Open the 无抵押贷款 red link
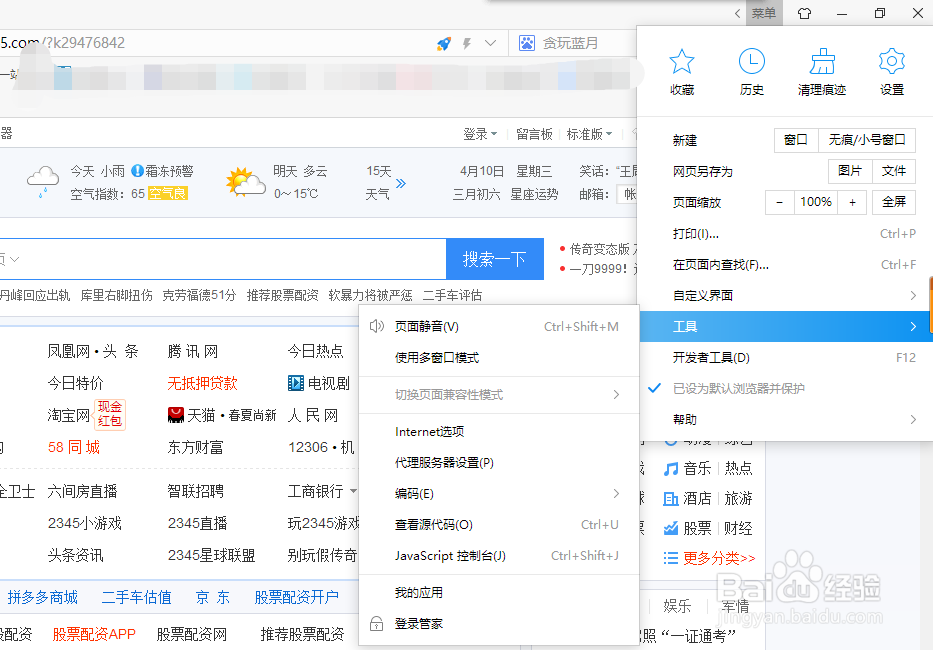The height and width of the screenshot is (650, 933). pos(202,383)
